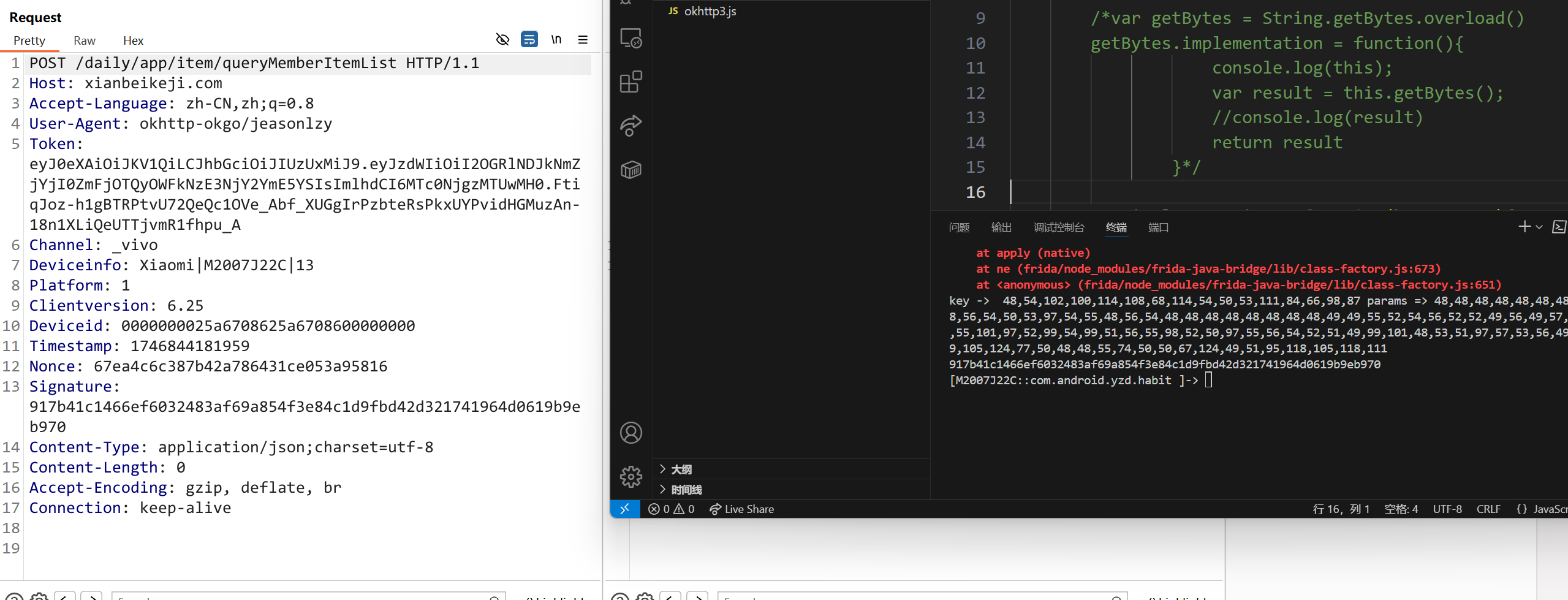
Task: Switch to the 调试控制台 debug console tab
Action: [x=1058, y=227]
